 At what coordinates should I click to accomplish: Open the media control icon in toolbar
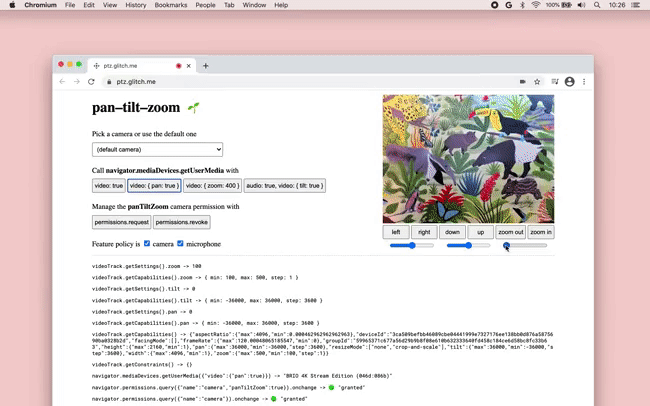554,81
